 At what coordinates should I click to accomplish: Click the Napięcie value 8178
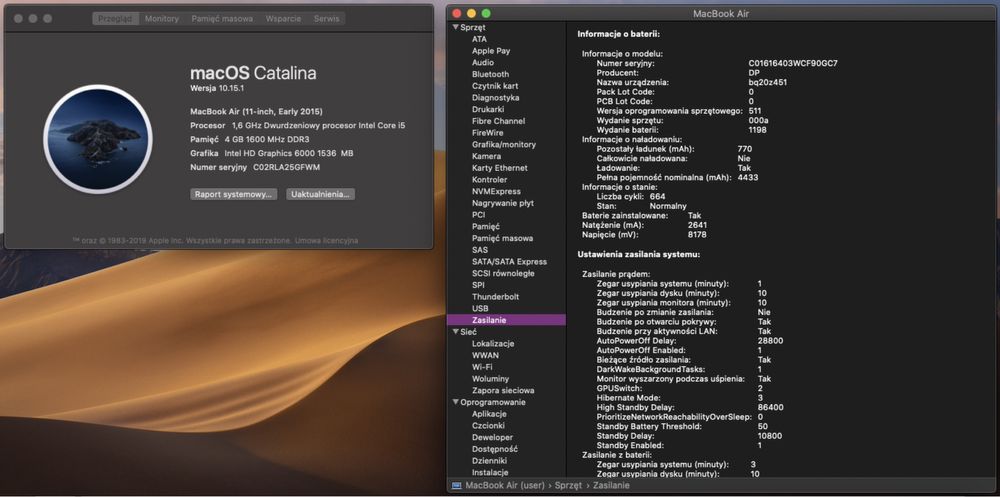[x=697, y=235]
